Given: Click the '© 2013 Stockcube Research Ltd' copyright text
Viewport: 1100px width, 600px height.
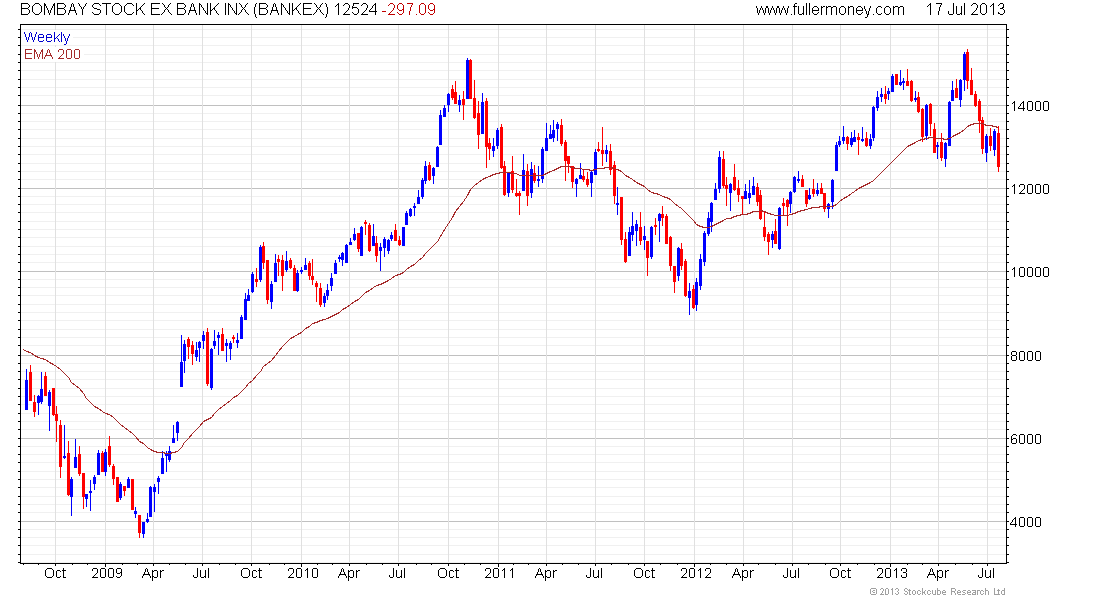Looking at the screenshot, I should [x=937, y=592].
